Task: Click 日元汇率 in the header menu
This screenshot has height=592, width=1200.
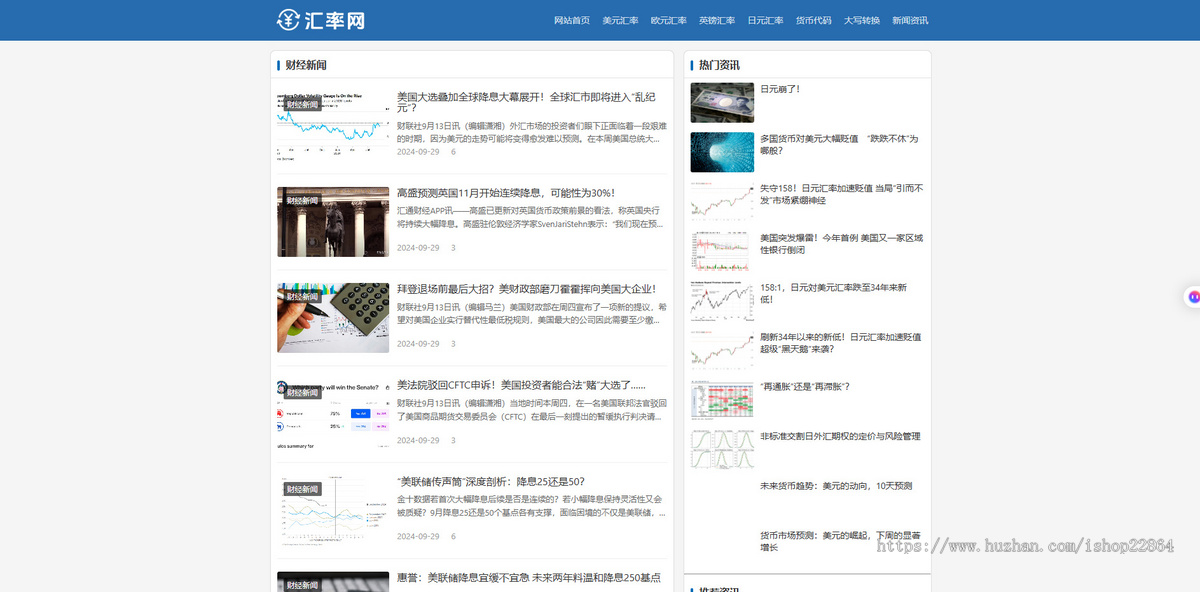Action: pyautogui.click(x=765, y=20)
